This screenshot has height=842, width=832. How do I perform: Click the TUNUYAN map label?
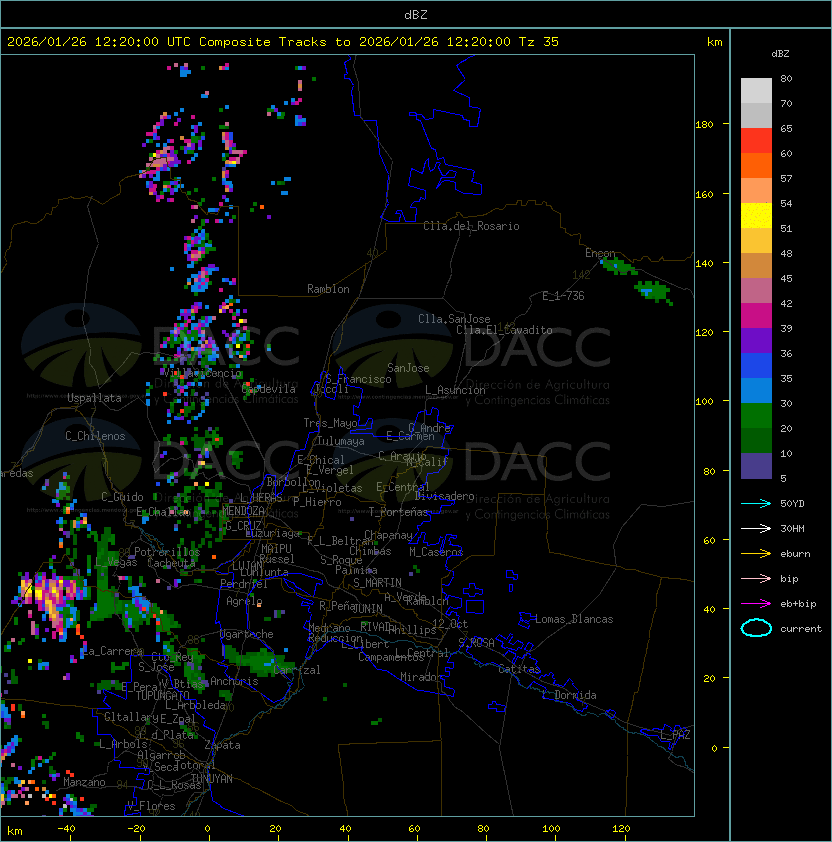tap(211, 779)
